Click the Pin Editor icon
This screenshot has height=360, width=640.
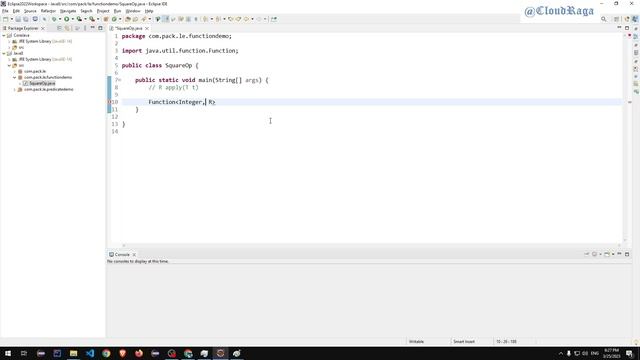274,19
